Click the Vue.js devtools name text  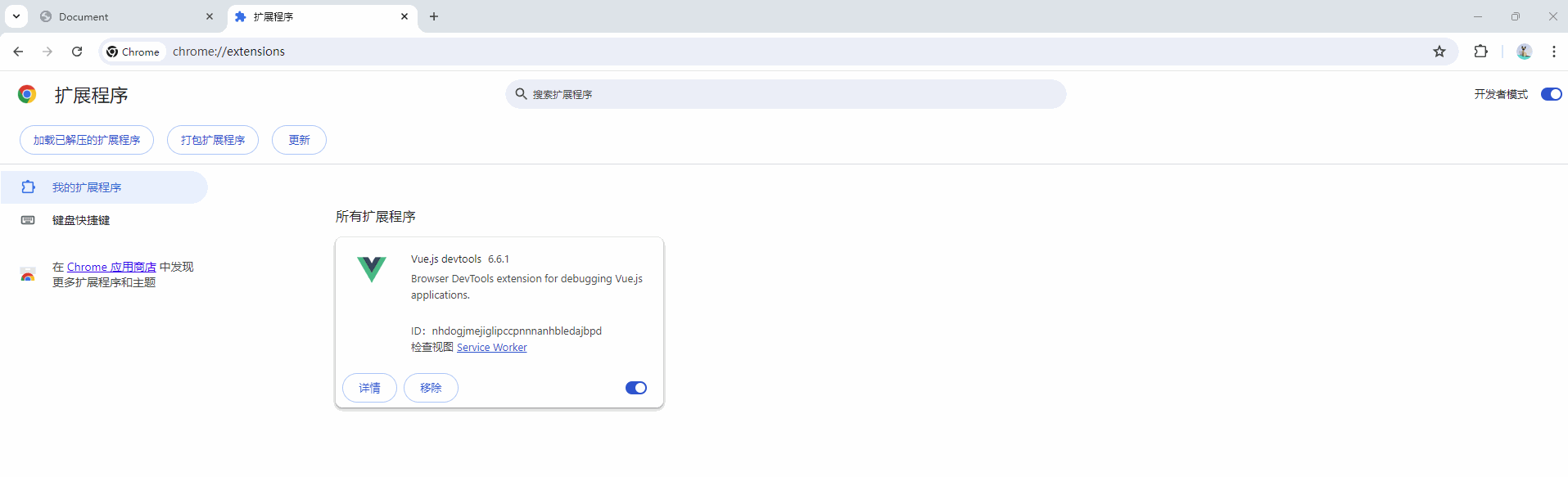coord(446,259)
